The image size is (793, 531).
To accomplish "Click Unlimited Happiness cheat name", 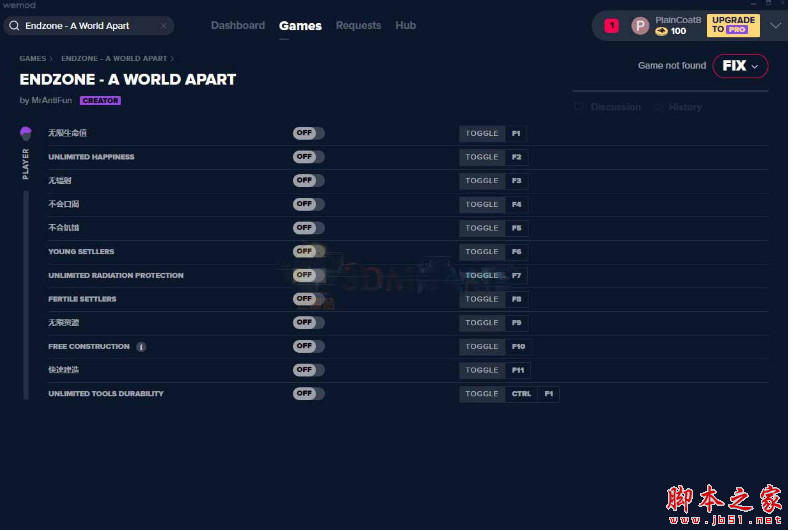I will tap(92, 157).
